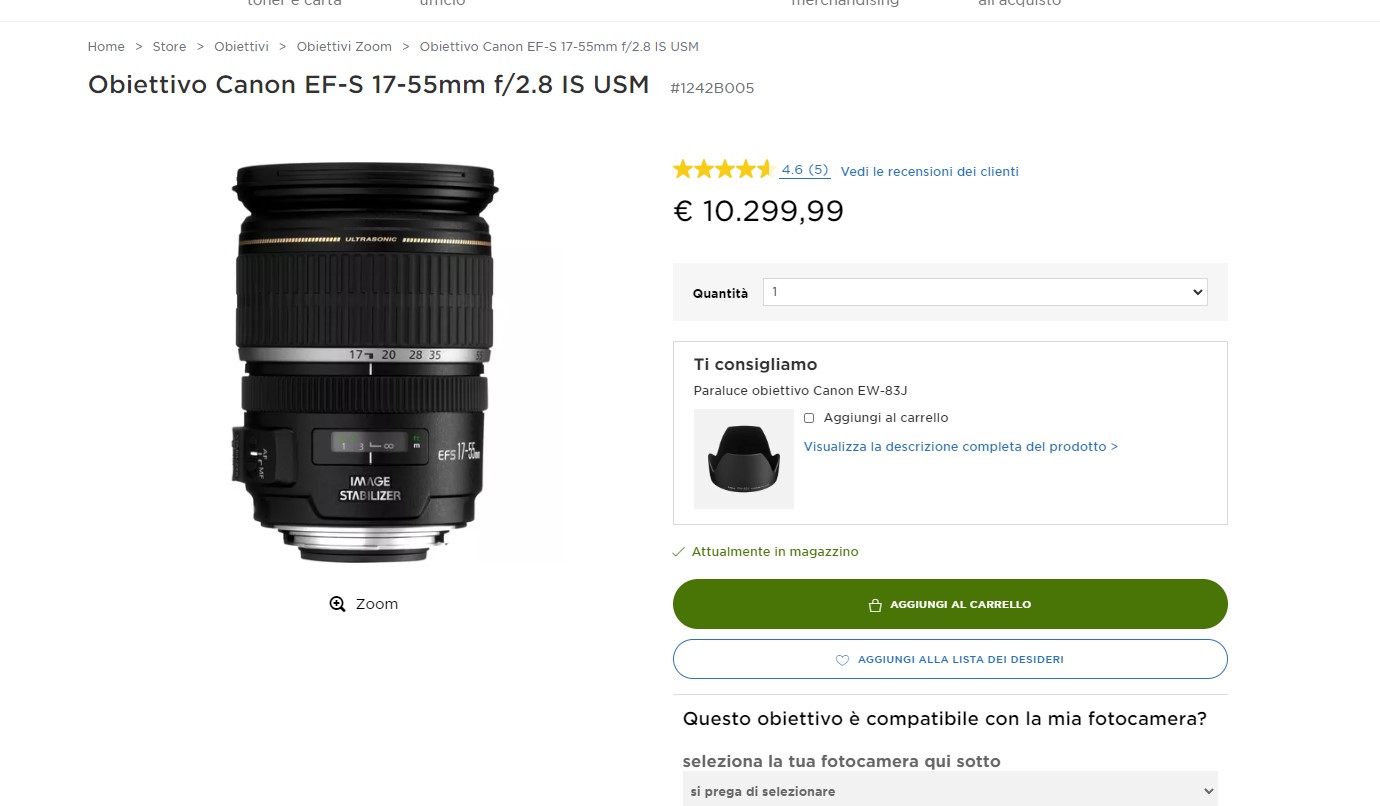This screenshot has width=1380, height=806.
Task: Click the main Canon lens product image
Action: (x=365, y=361)
